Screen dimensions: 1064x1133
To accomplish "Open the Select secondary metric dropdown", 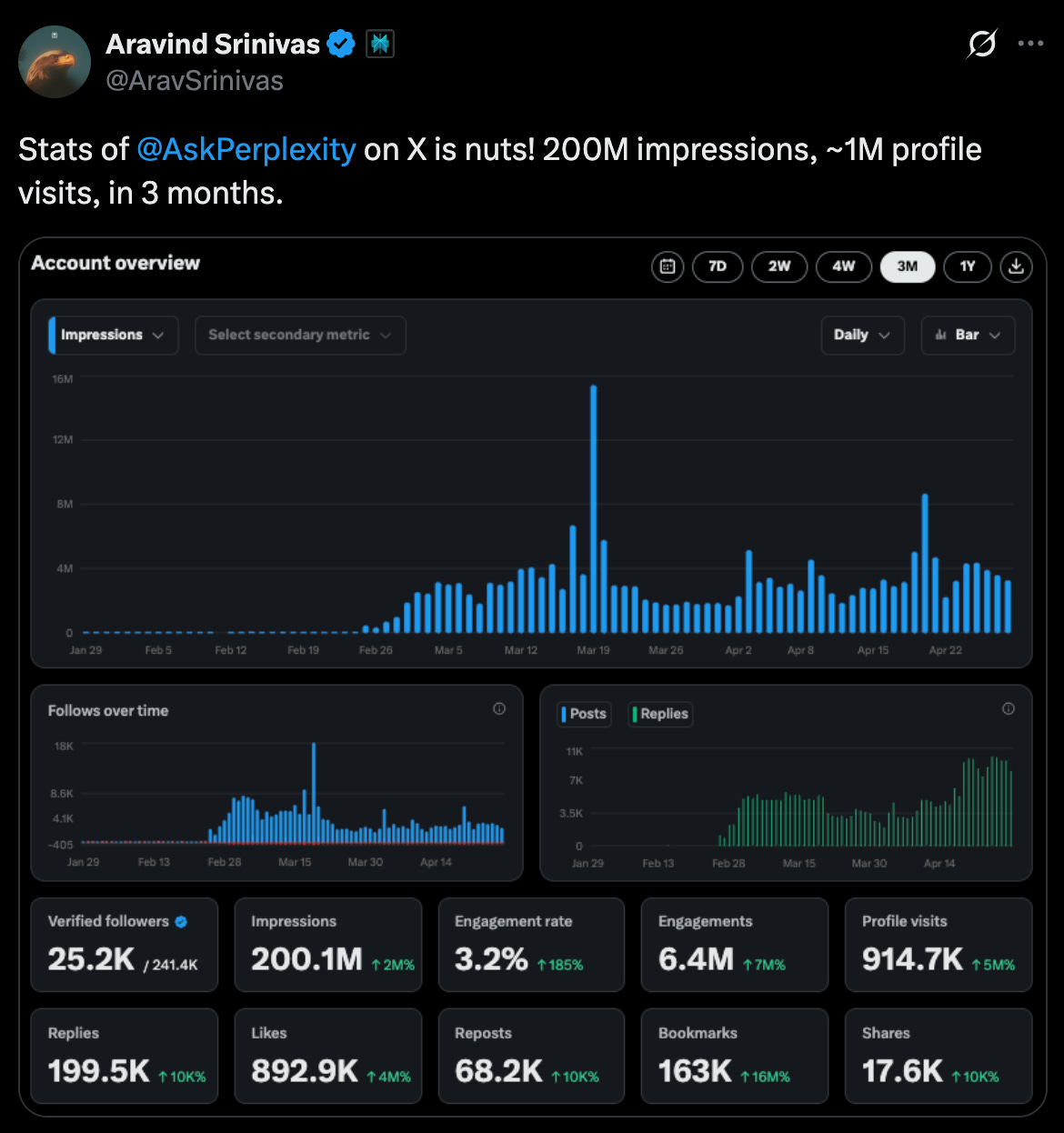I will tap(300, 335).
